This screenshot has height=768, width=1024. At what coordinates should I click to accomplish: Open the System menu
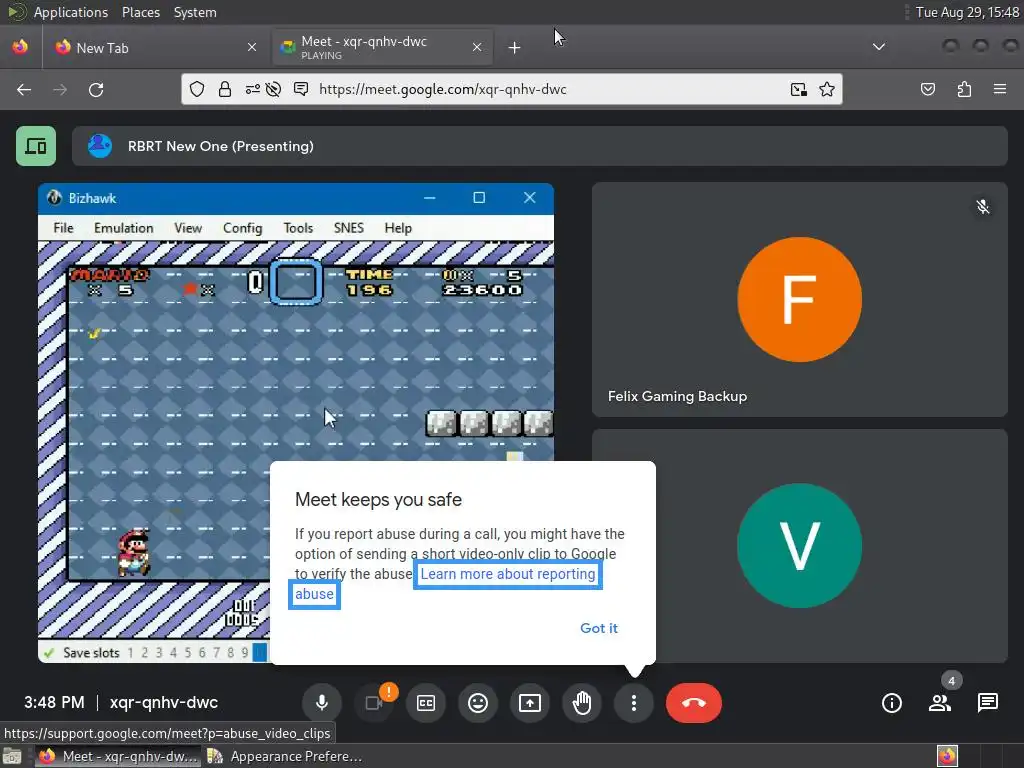(x=195, y=12)
